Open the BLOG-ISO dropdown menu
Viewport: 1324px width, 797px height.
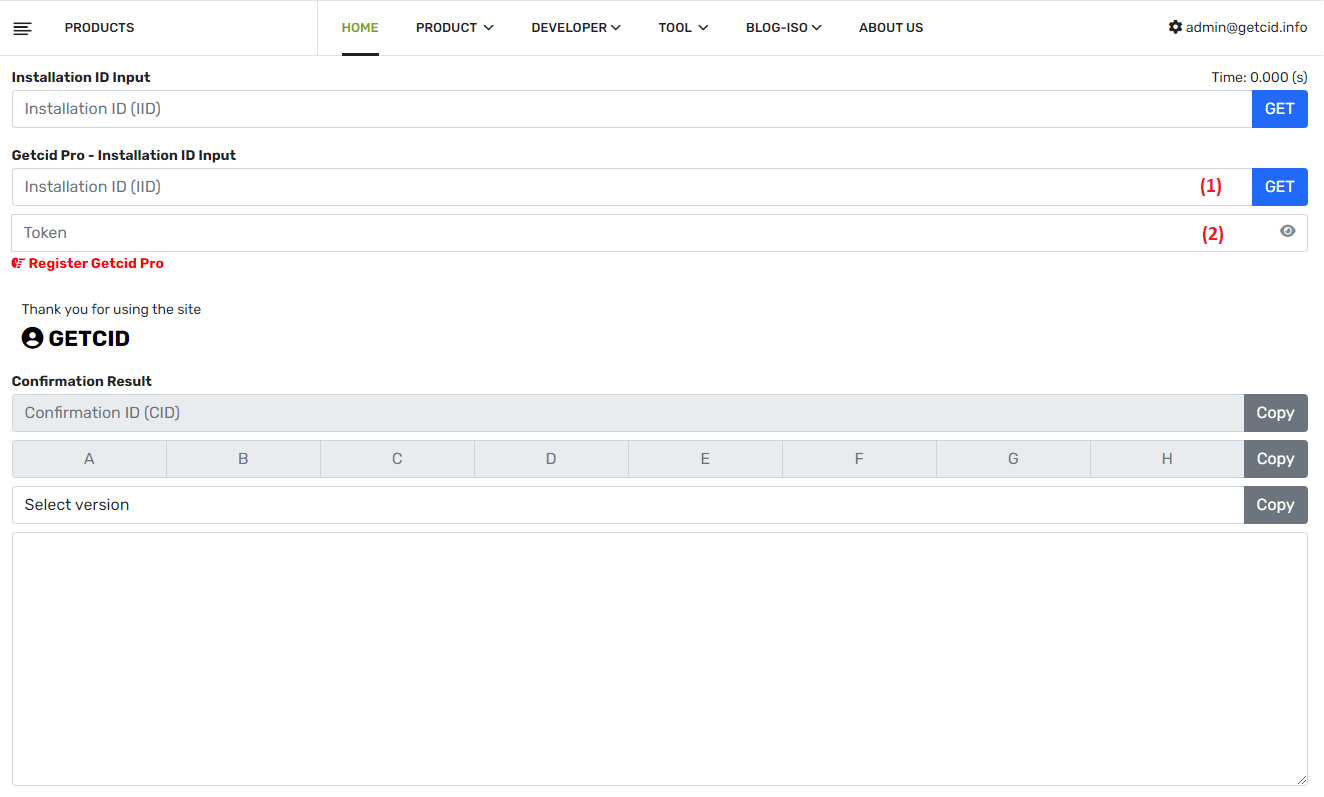784,28
